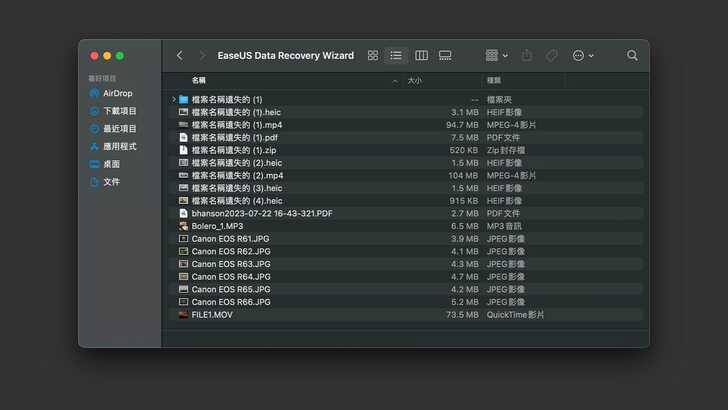
Task: Select 應用程式 in the sidebar
Action: (119, 146)
